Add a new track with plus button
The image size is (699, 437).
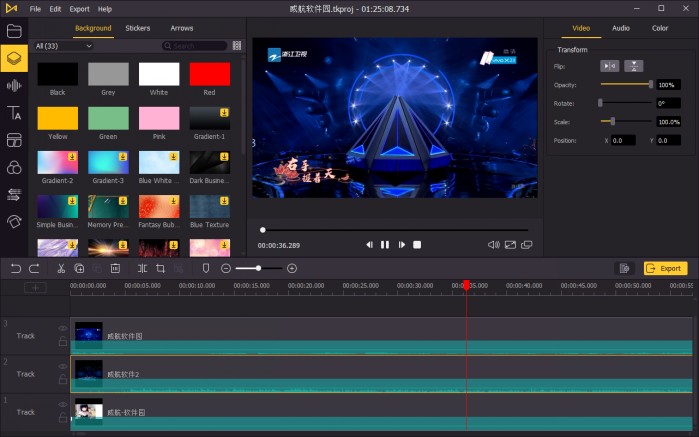click(x=35, y=288)
